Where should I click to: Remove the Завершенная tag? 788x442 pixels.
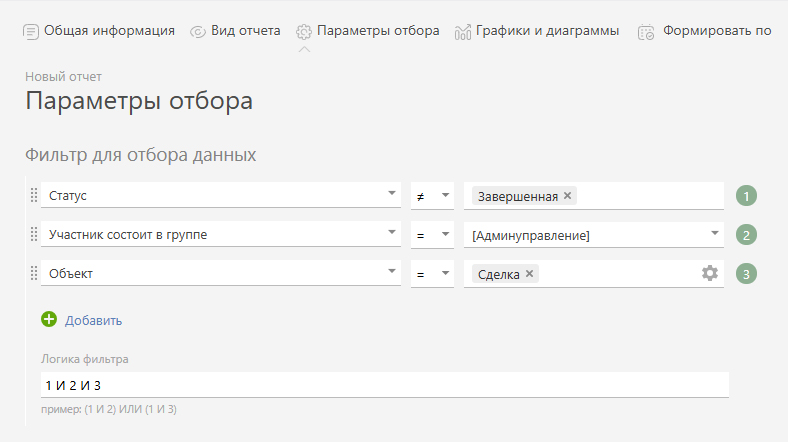pos(567,195)
